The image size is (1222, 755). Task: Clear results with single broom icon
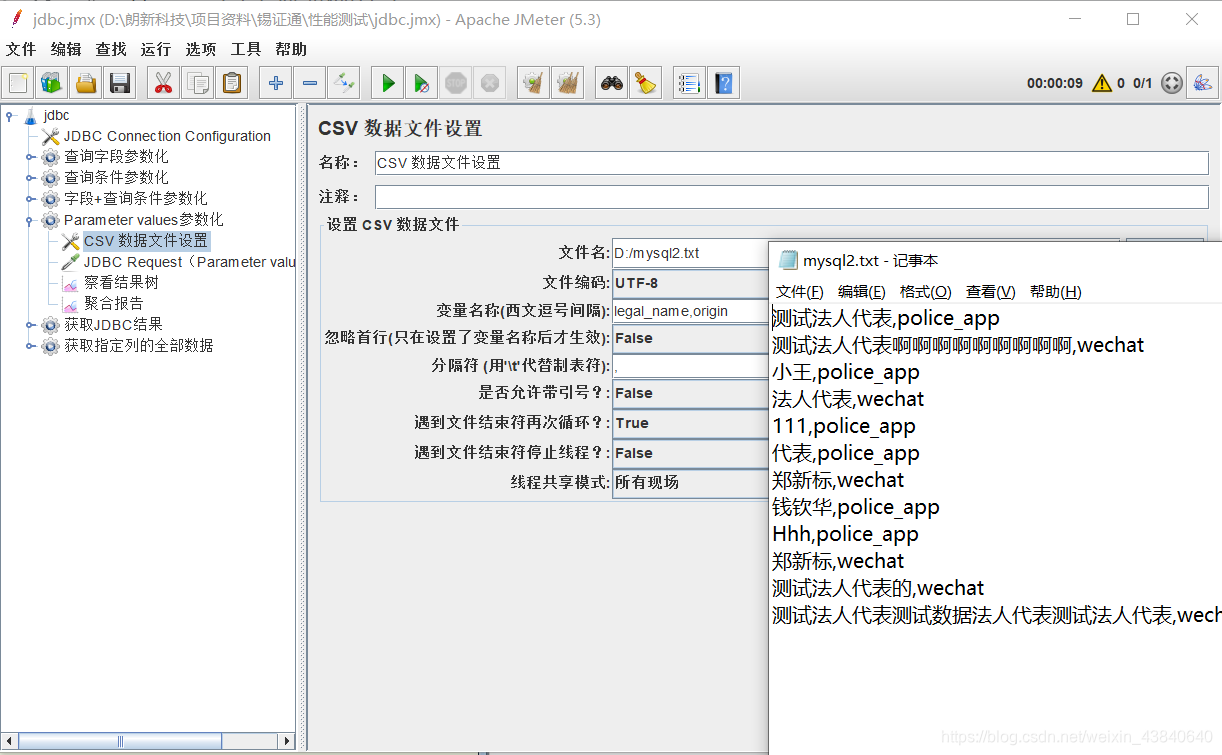[534, 83]
